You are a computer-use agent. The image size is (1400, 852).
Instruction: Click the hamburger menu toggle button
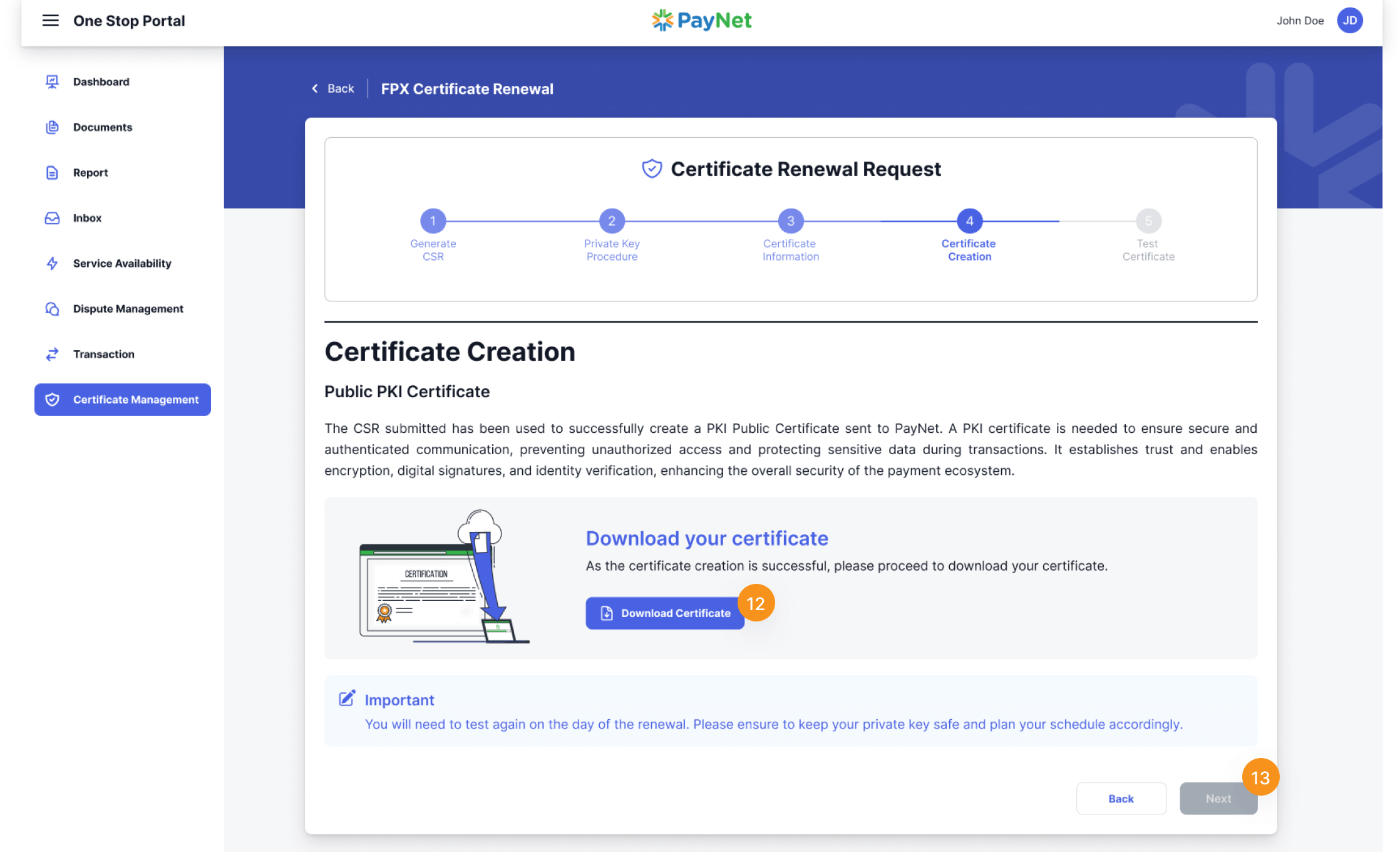49,20
